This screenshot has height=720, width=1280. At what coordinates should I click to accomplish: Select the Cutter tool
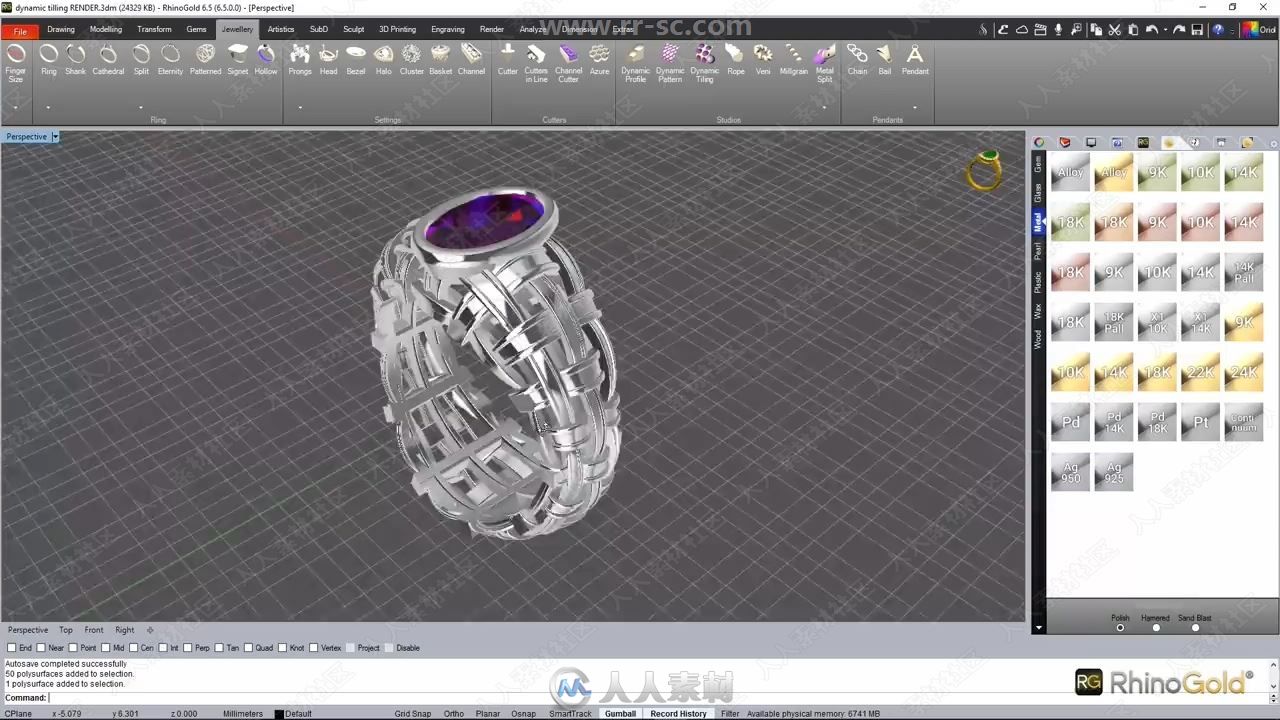[x=508, y=60]
